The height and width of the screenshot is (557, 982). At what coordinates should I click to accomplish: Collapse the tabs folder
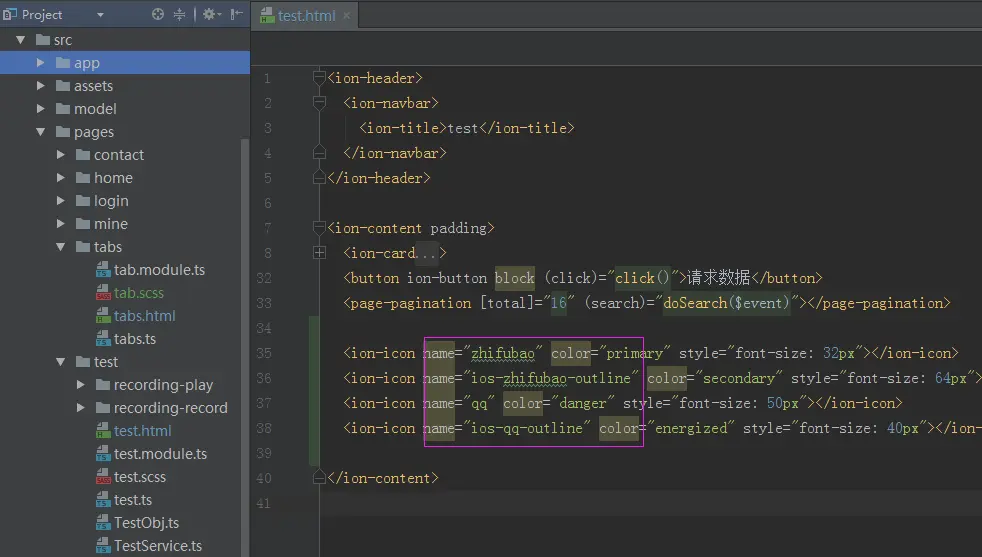[61, 247]
